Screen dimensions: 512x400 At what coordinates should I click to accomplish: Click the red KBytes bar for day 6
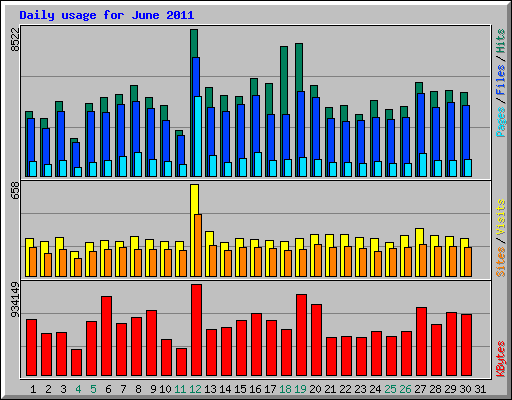point(106,336)
